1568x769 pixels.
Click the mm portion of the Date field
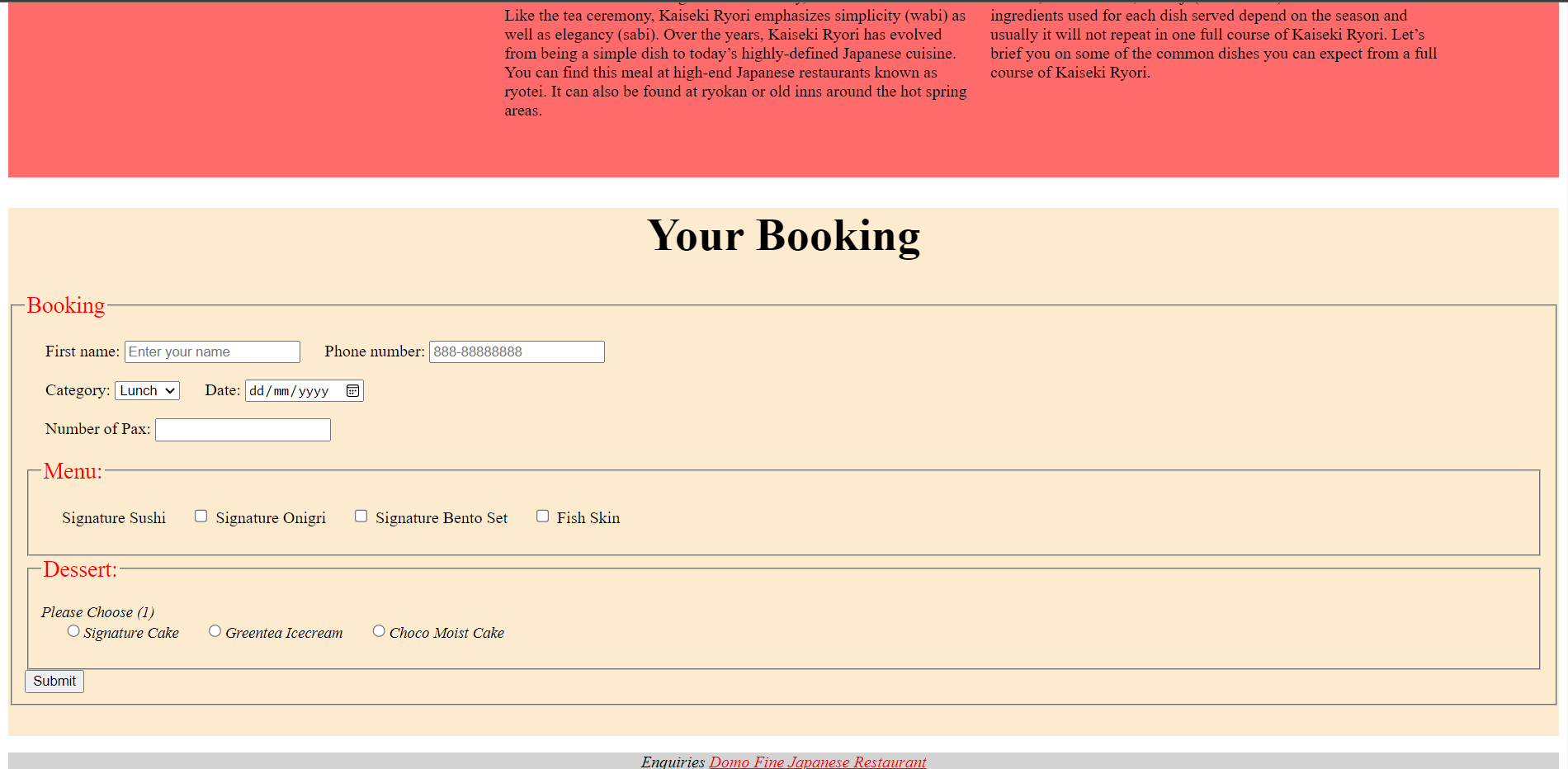283,390
